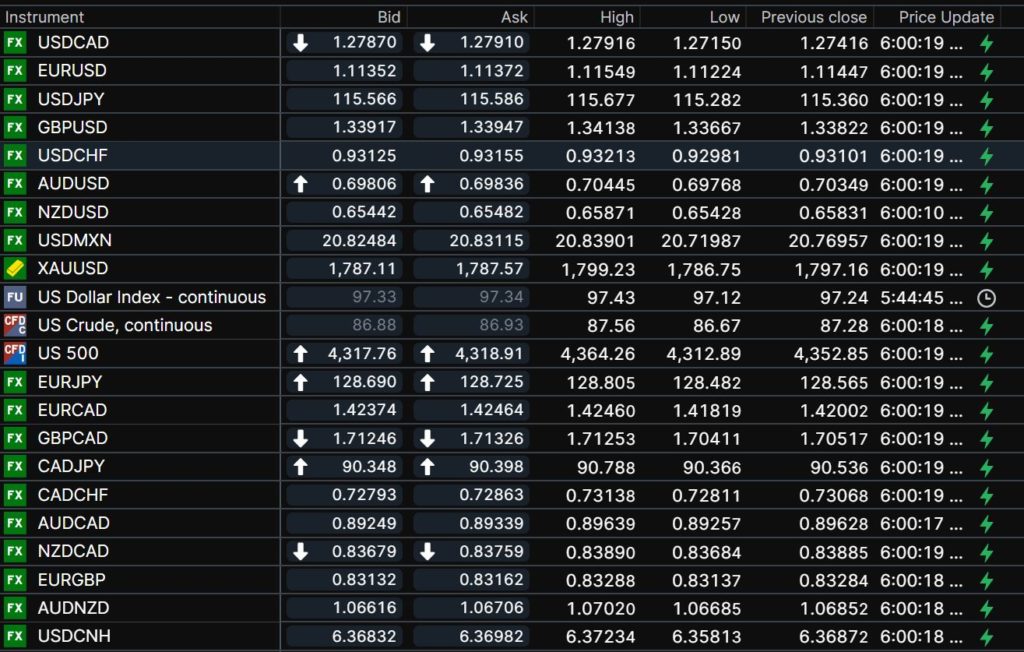
Task: Sort by the Instrument column header
Action: click(x=45, y=17)
